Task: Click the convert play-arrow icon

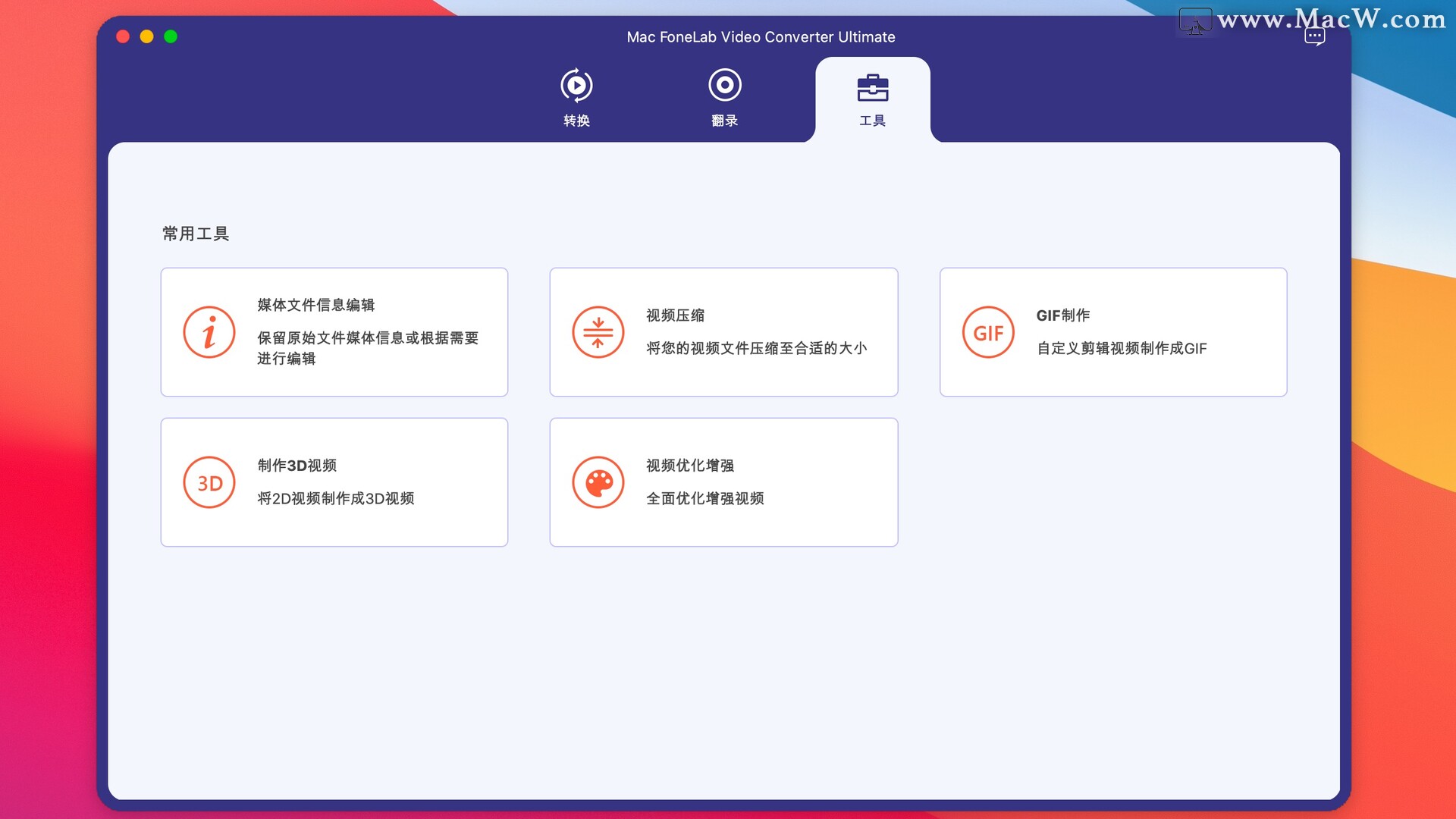Action: 576,85
